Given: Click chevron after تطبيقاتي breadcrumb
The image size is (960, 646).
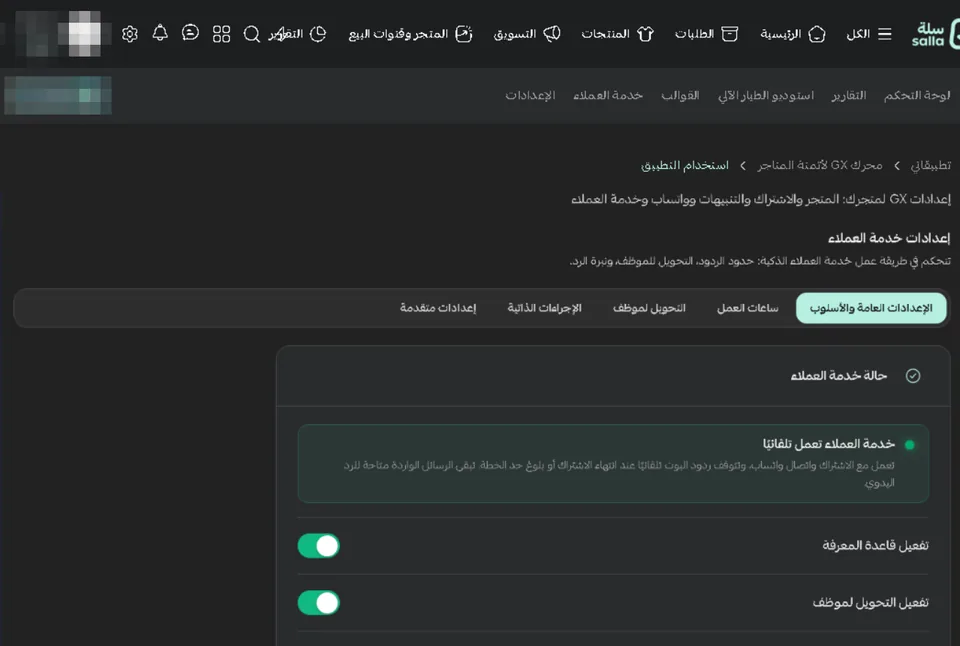Looking at the screenshot, I should (897, 165).
